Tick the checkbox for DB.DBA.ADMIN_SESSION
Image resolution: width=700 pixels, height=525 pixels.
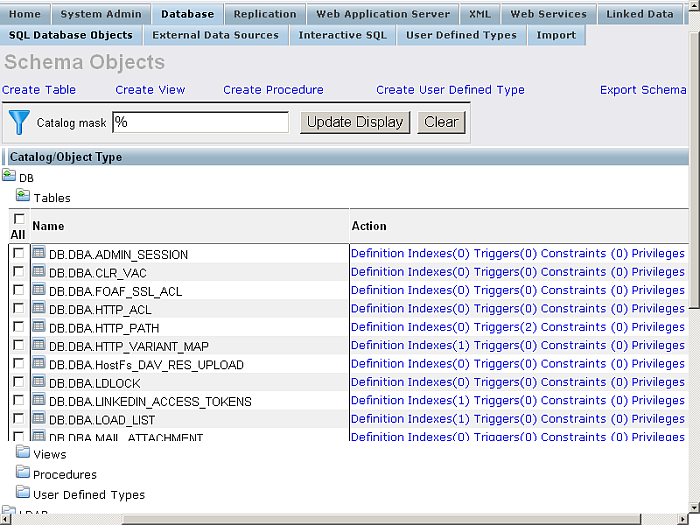point(19,253)
